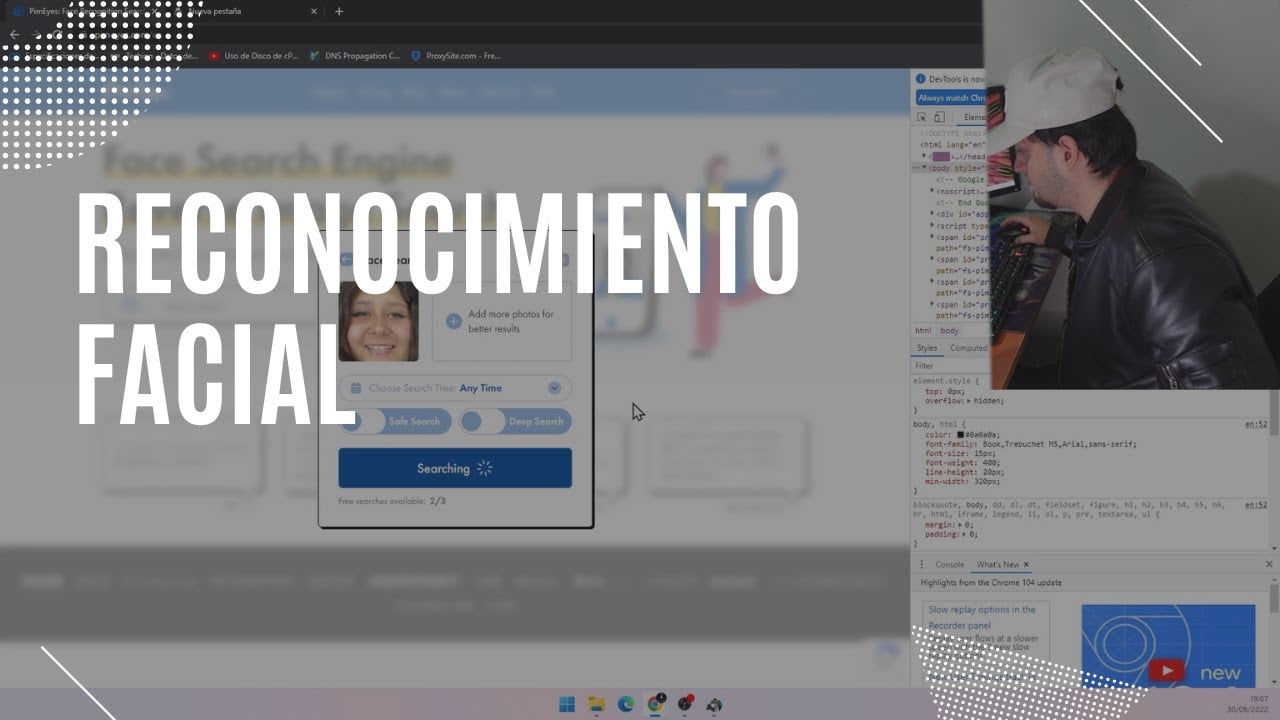
Task: Open the DNS Propagation bookmark
Action: point(354,56)
